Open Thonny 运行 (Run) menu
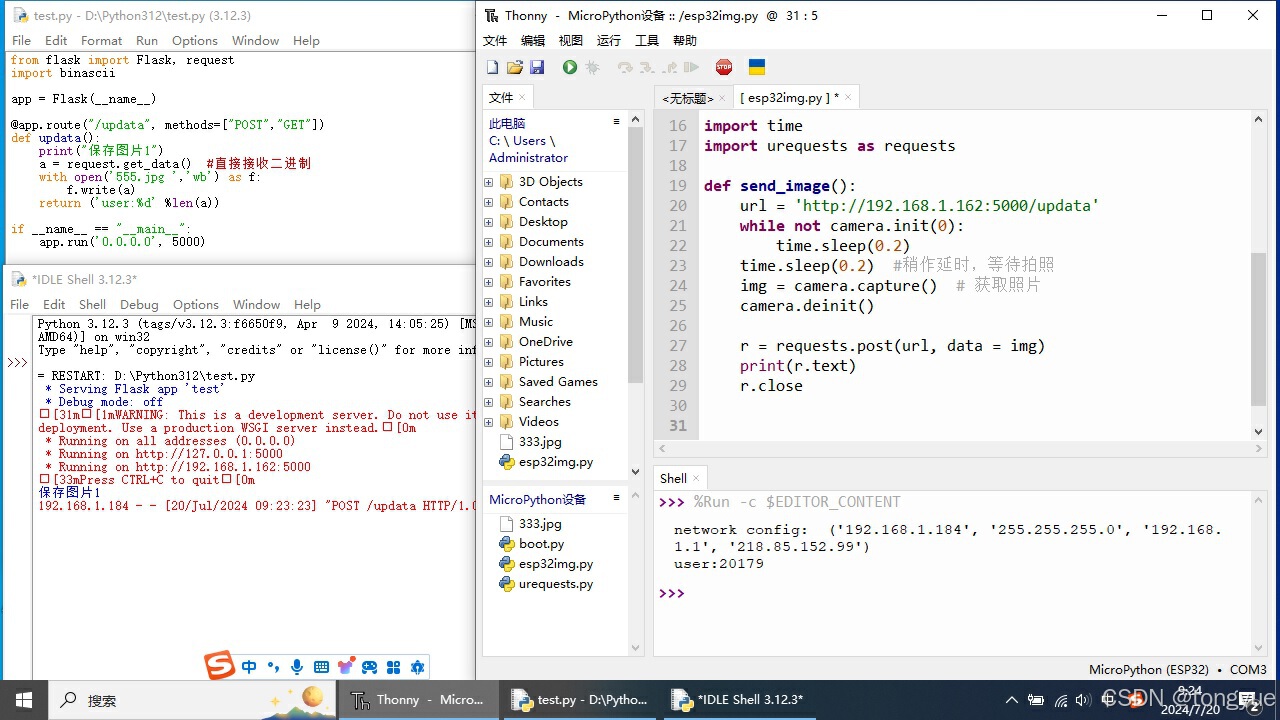The height and width of the screenshot is (720, 1280). pos(609,41)
